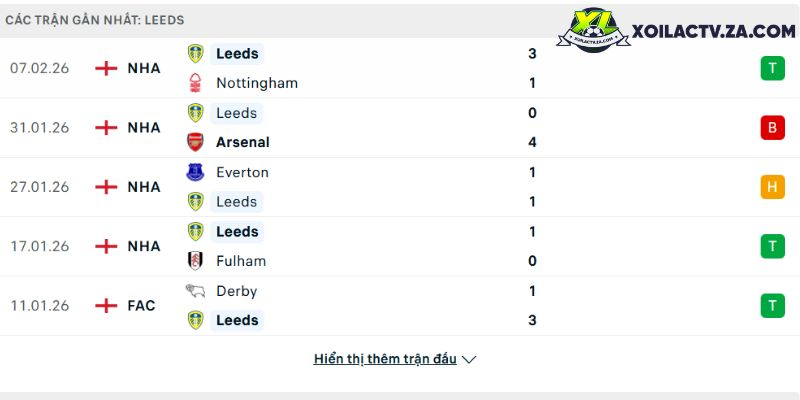
Task: Click the green T badge for 11.01.26
Action: click(772, 306)
